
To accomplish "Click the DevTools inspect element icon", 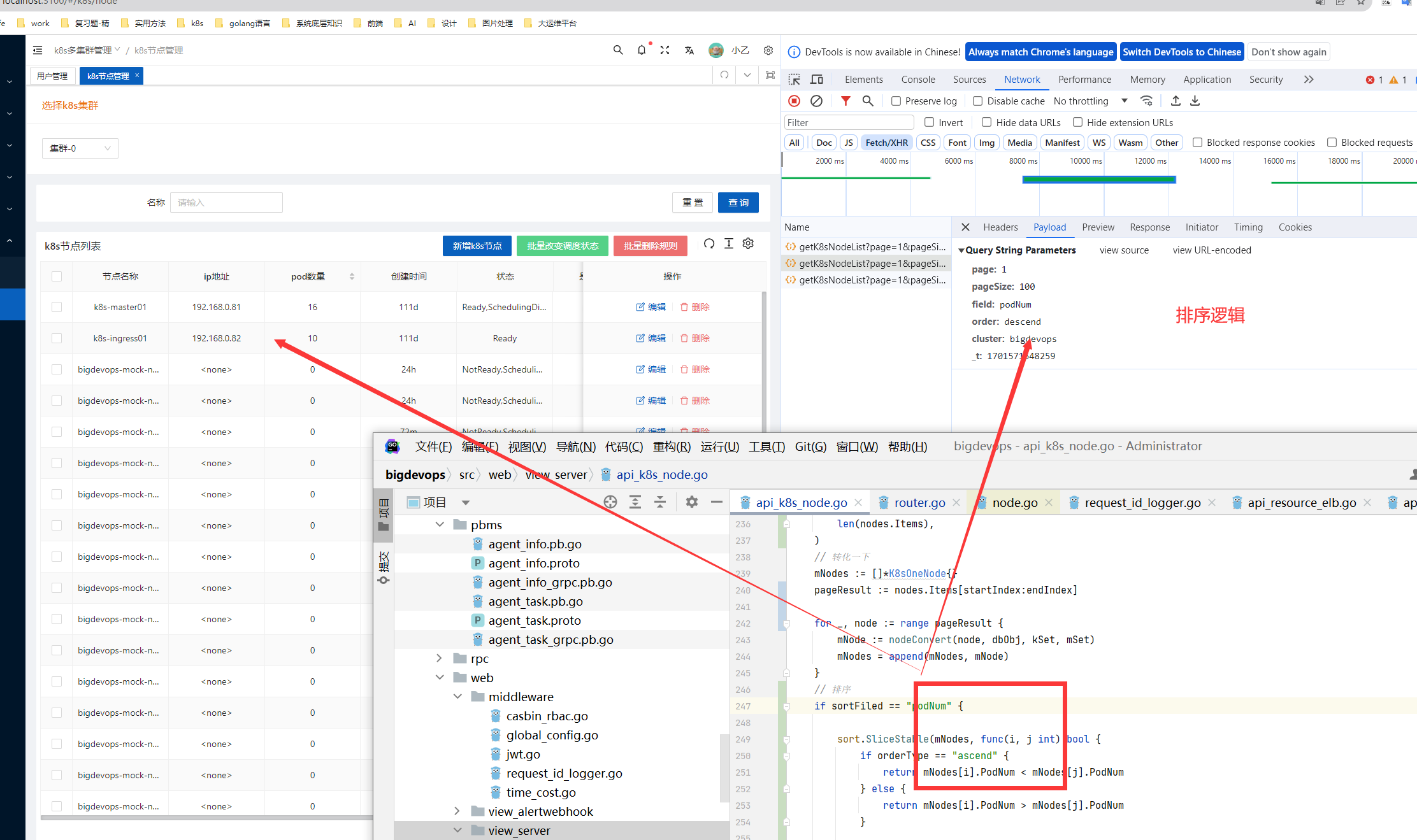I will 795,80.
